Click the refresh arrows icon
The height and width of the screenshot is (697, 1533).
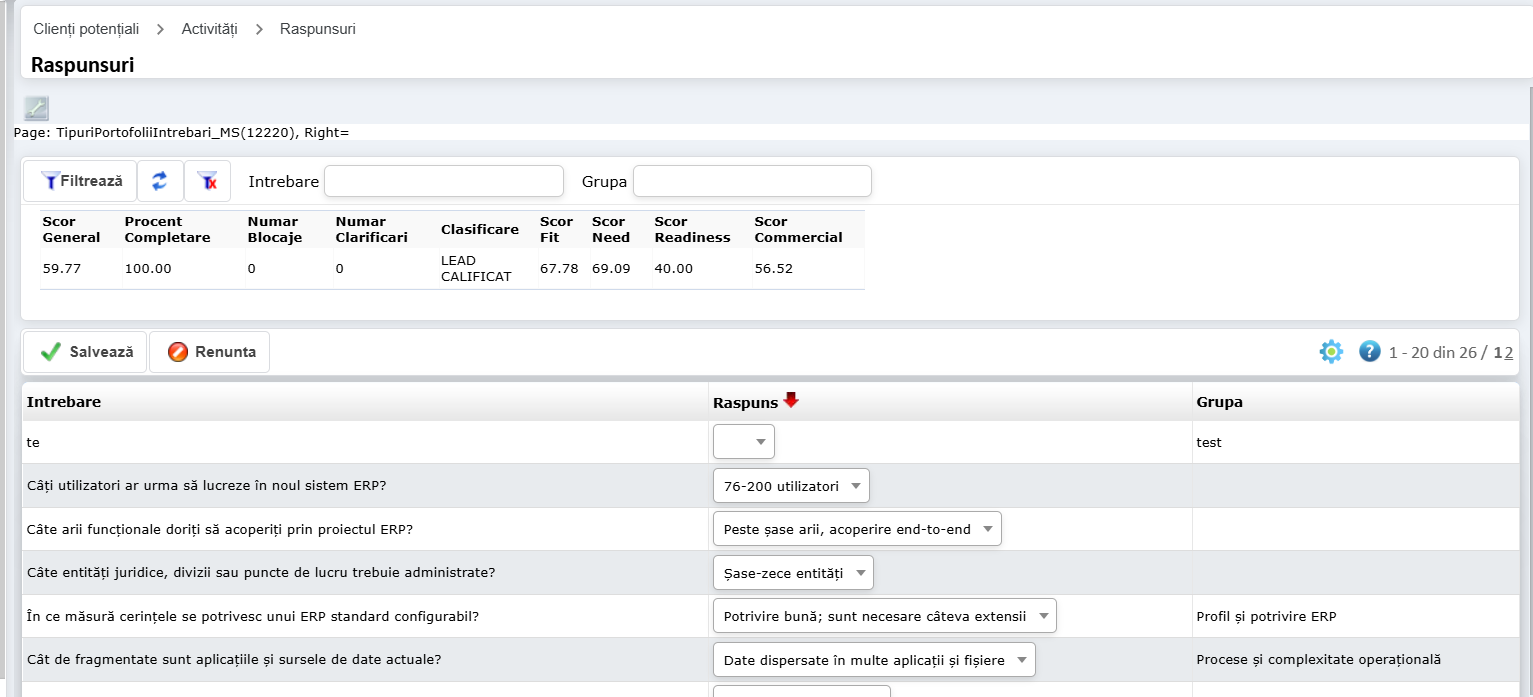click(x=160, y=181)
